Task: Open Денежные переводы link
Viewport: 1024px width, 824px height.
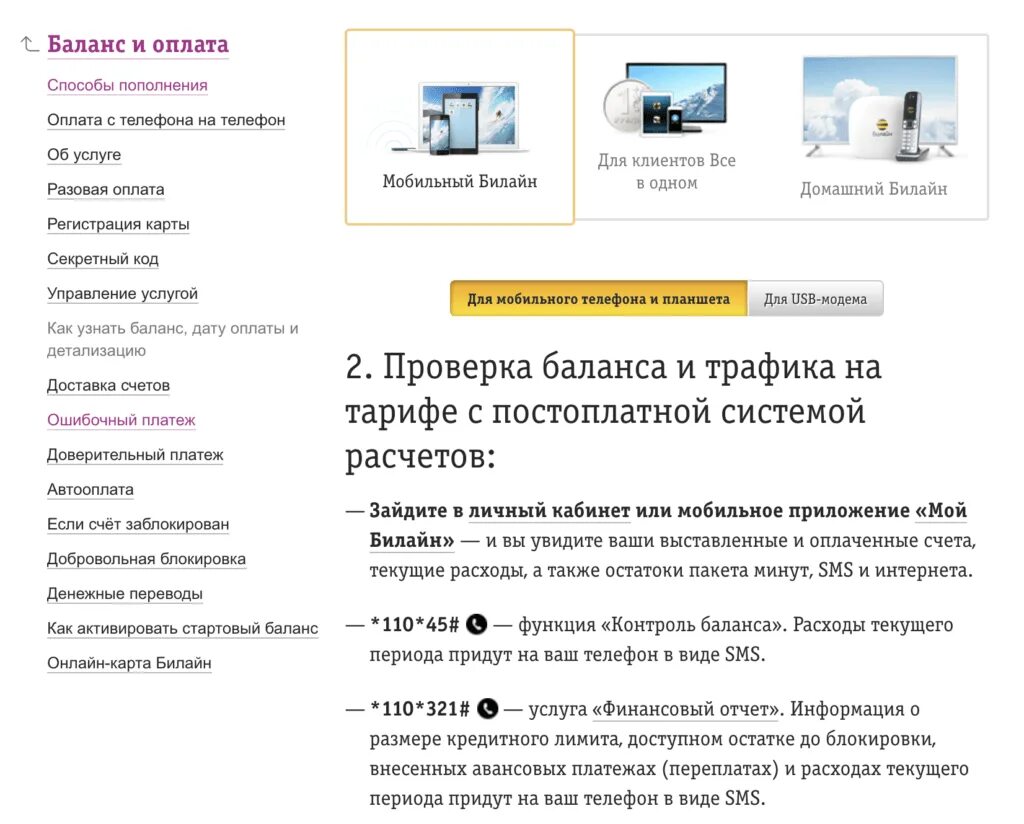Action: pyautogui.click(x=125, y=594)
